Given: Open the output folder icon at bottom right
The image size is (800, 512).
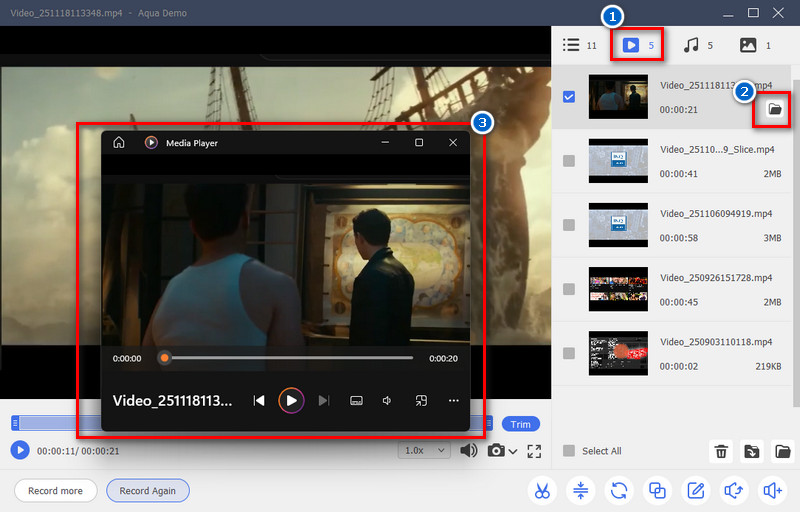Looking at the screenshot, I should (x=782, y=451).
